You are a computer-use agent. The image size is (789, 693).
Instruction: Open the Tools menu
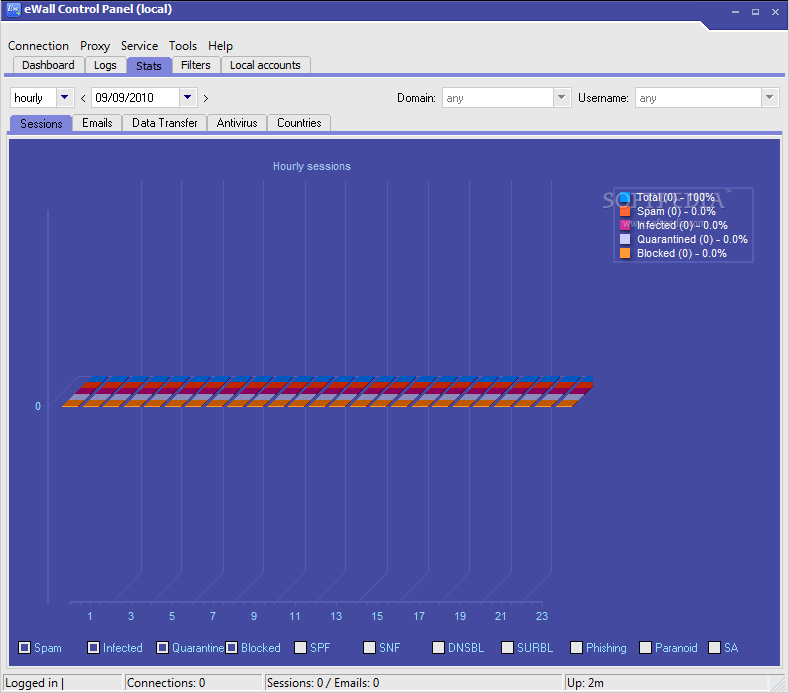pyautogui.click(x=183, y=46)
